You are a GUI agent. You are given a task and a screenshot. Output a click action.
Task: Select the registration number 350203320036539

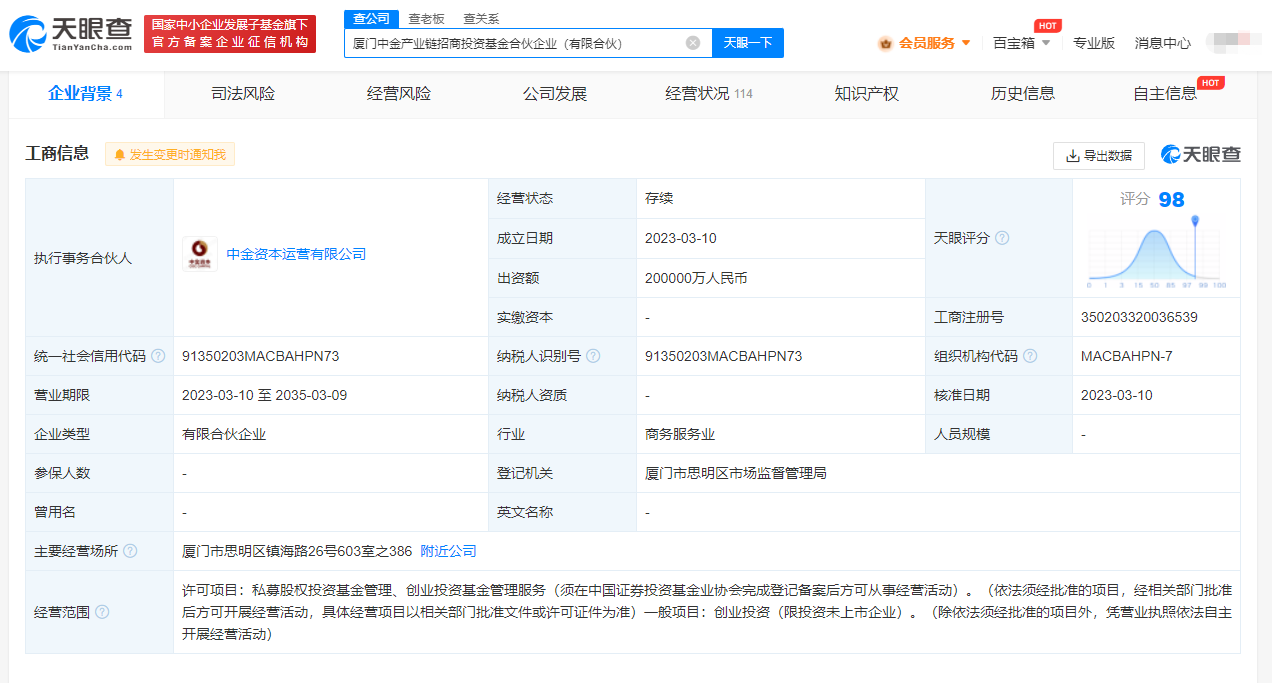pyautogui.click(x=1139, y=317)
